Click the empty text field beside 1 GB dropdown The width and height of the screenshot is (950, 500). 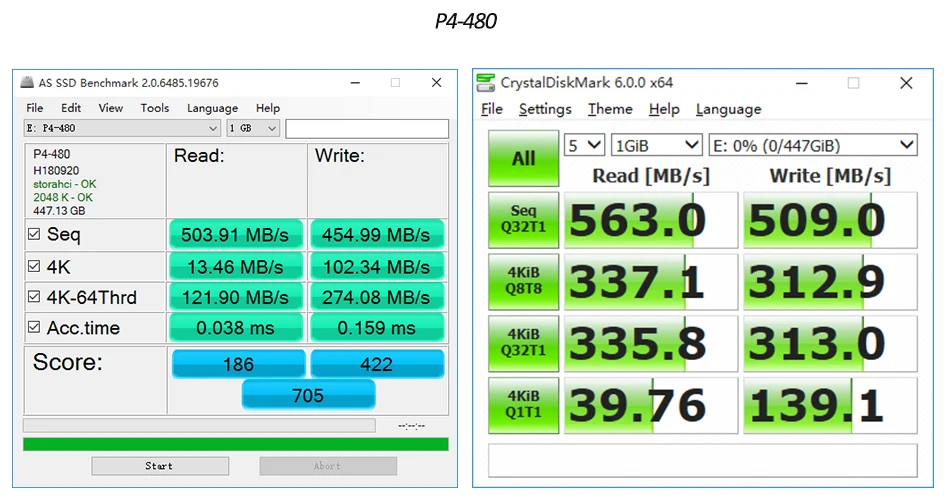tap(367, 128)
